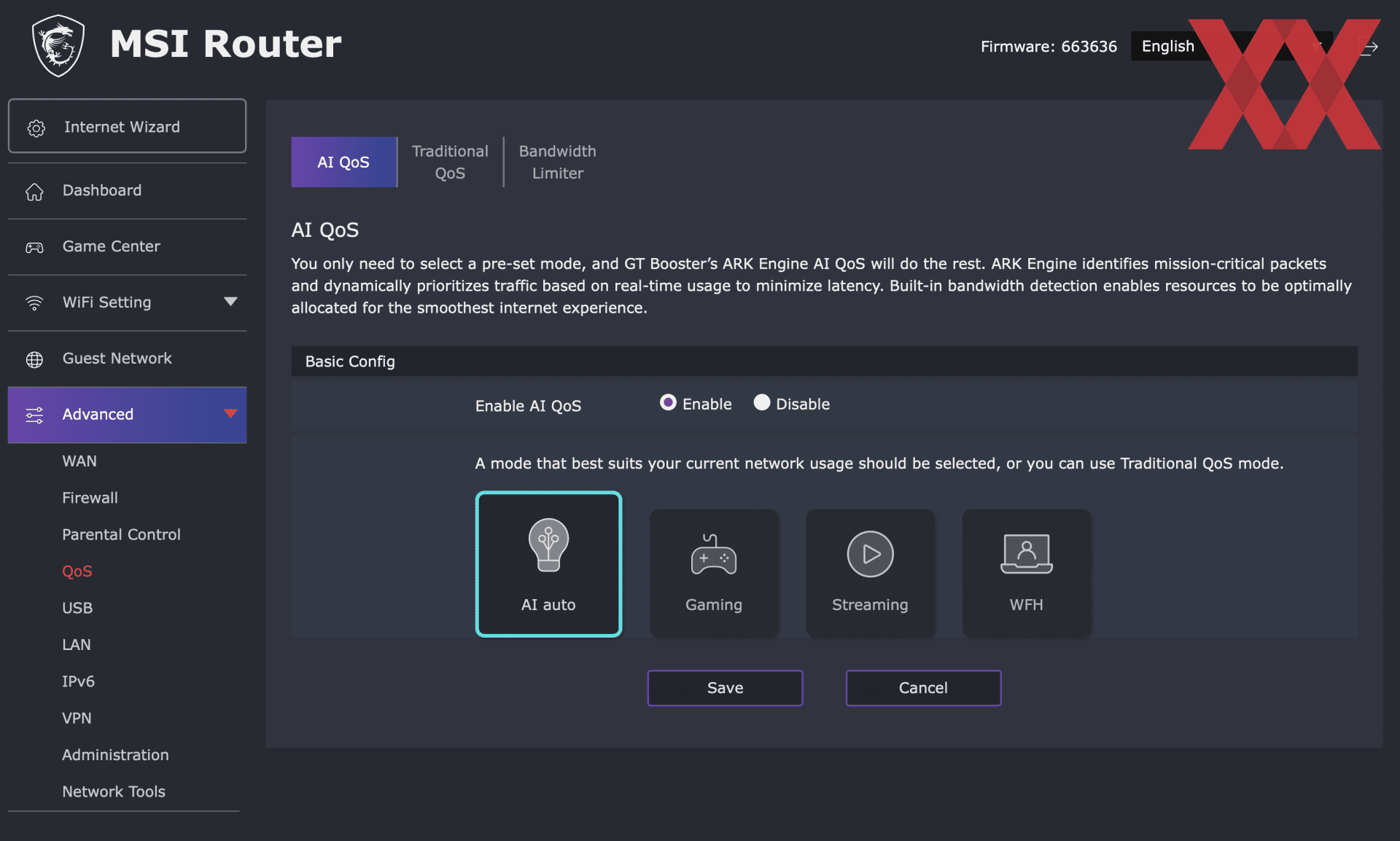The image size is (1400, 841).
Task: Click the MSI dragon shield logo
Action: [x=58, y=45]
